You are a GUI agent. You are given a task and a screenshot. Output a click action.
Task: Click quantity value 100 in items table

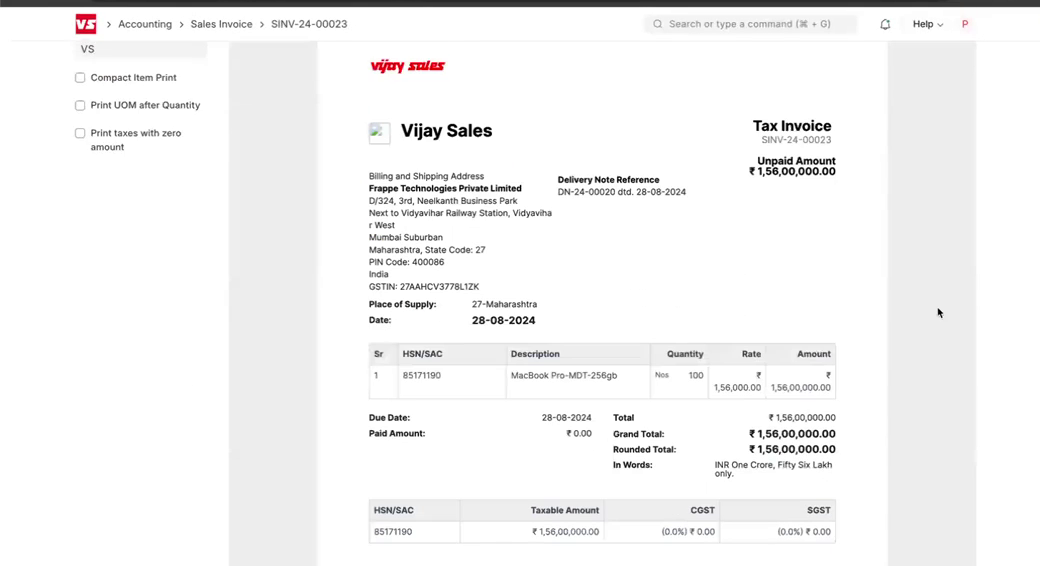click(696, 376)
